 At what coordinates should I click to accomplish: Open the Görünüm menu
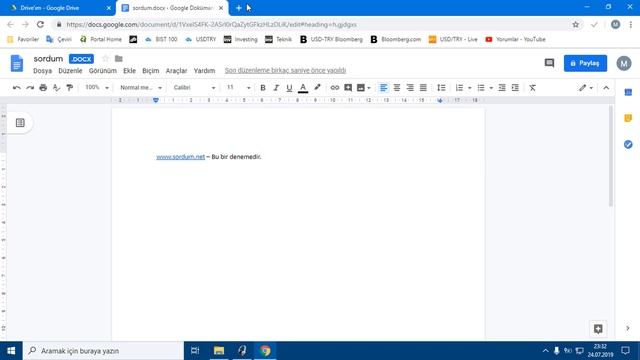click(102, 71)
